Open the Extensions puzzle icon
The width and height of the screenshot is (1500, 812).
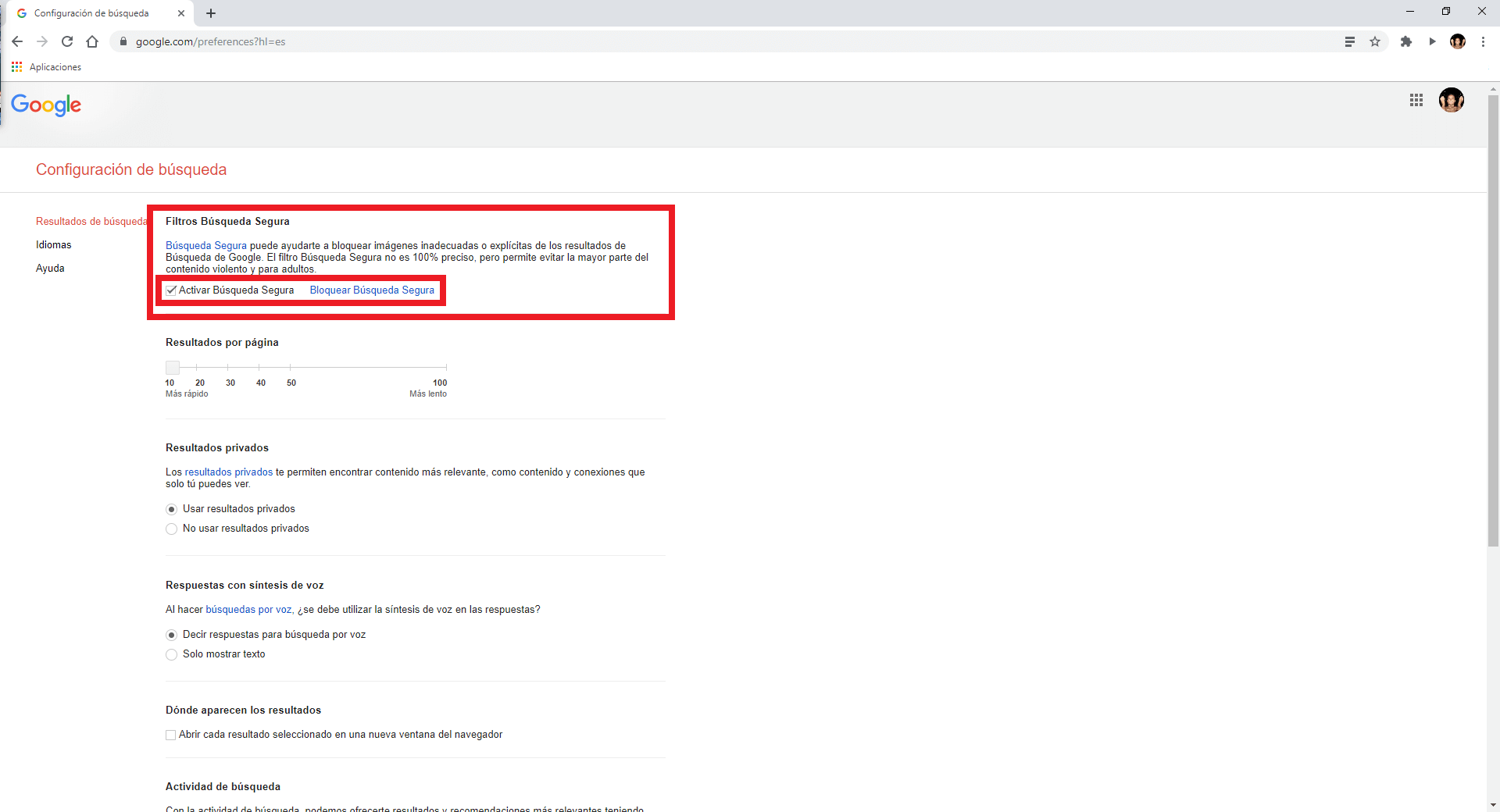pos(1406,41)
